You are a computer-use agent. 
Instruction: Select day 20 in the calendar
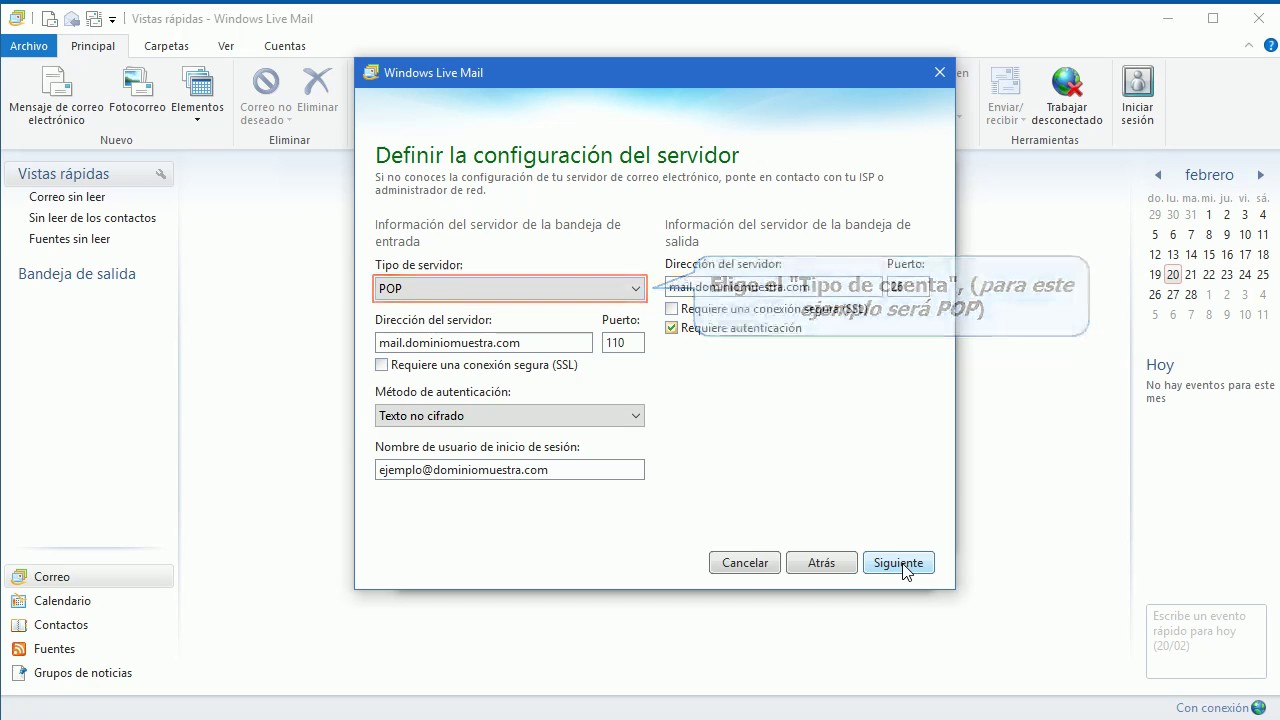tap(1173, 274)
